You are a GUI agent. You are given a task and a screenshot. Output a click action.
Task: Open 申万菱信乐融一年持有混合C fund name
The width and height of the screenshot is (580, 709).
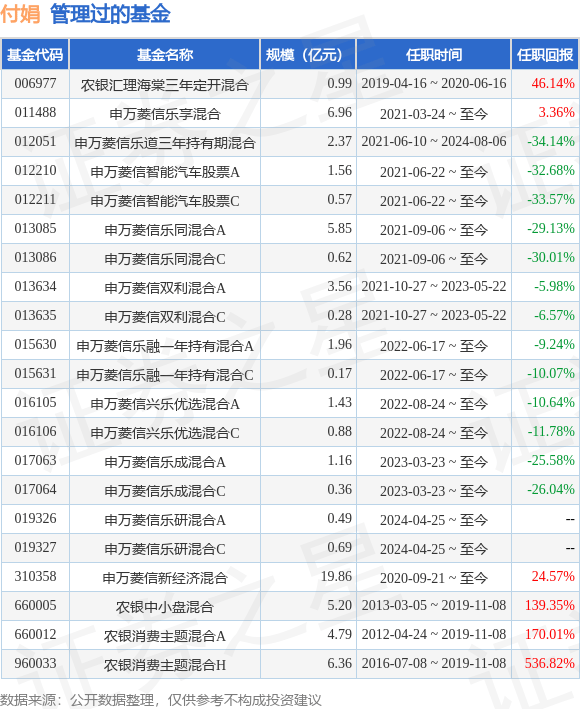(x=165, y=374)
